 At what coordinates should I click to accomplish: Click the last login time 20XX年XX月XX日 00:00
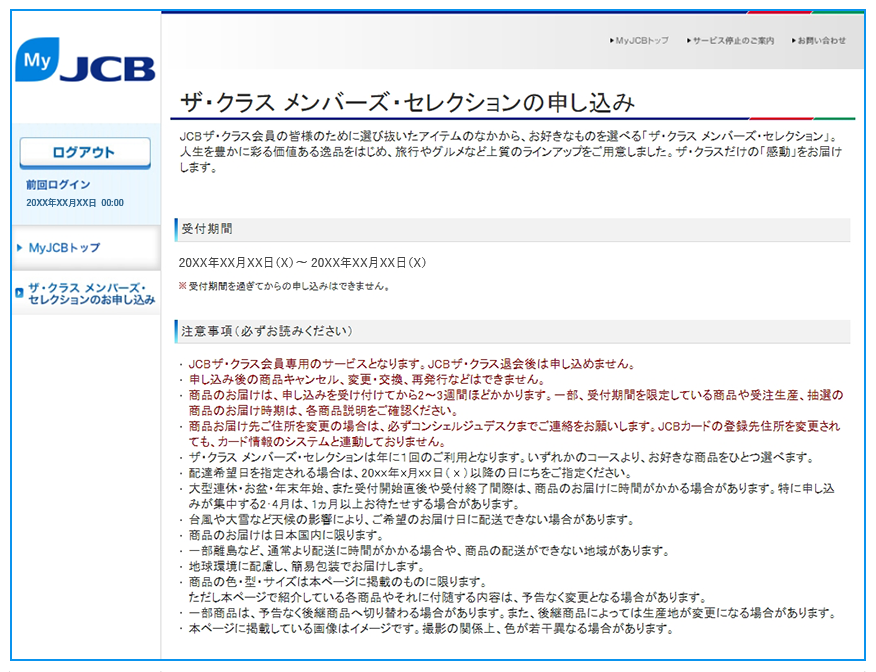pyautogui.click(x=75, y=203)
